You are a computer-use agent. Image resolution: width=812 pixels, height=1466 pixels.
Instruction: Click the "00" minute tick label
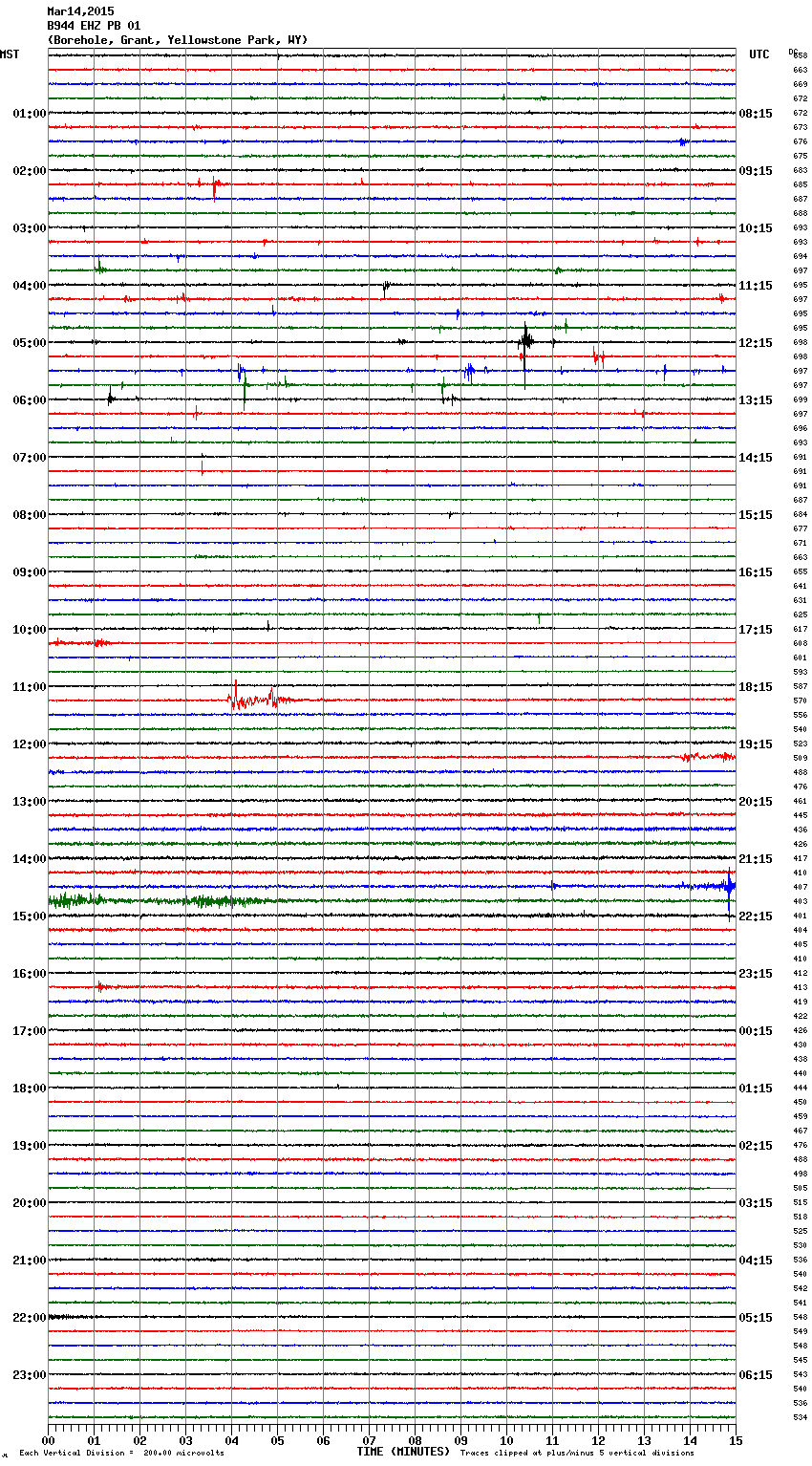[48, 1440]
